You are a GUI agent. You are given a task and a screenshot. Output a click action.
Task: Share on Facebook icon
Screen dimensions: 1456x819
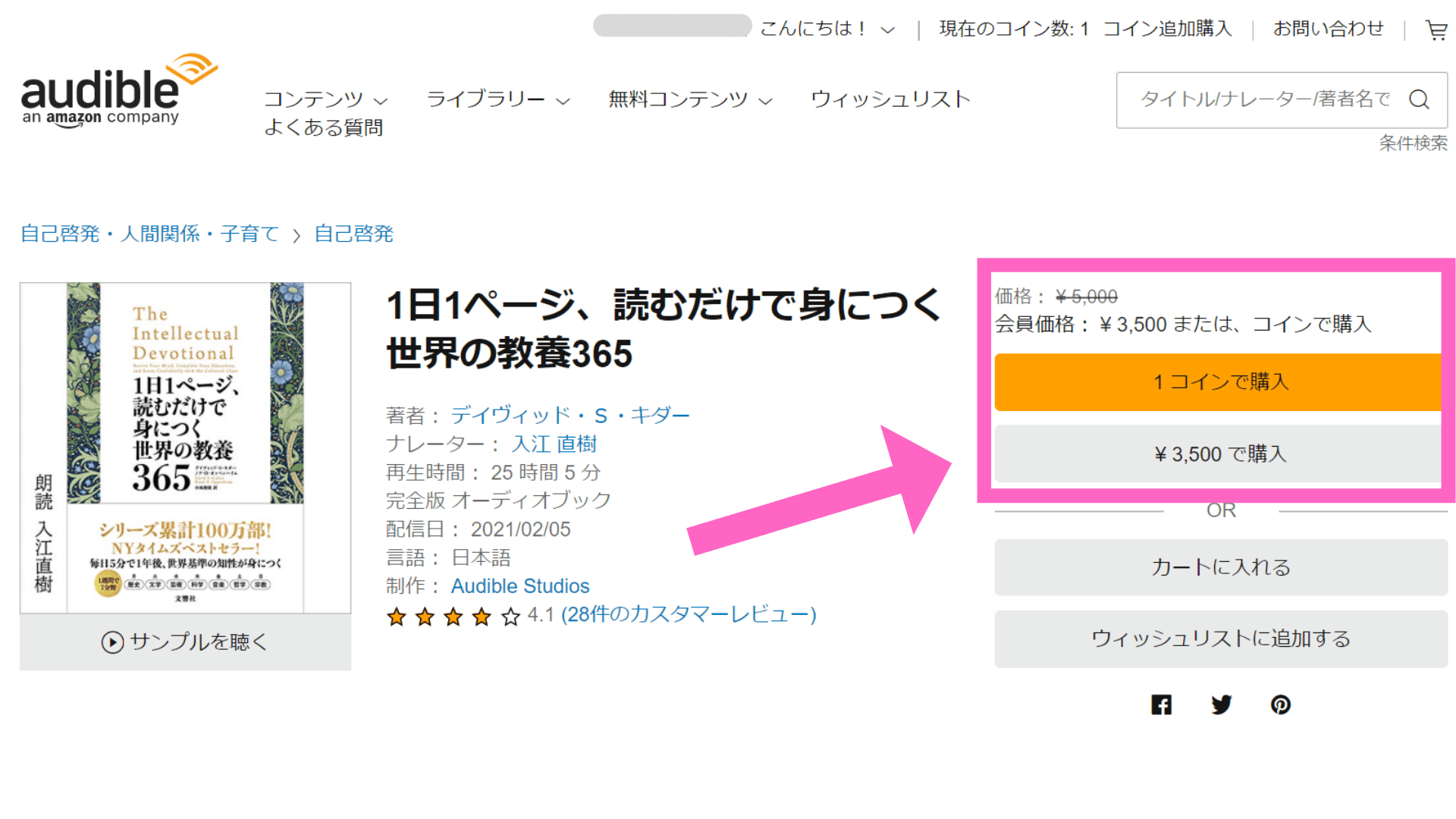tap(1161, 704)
